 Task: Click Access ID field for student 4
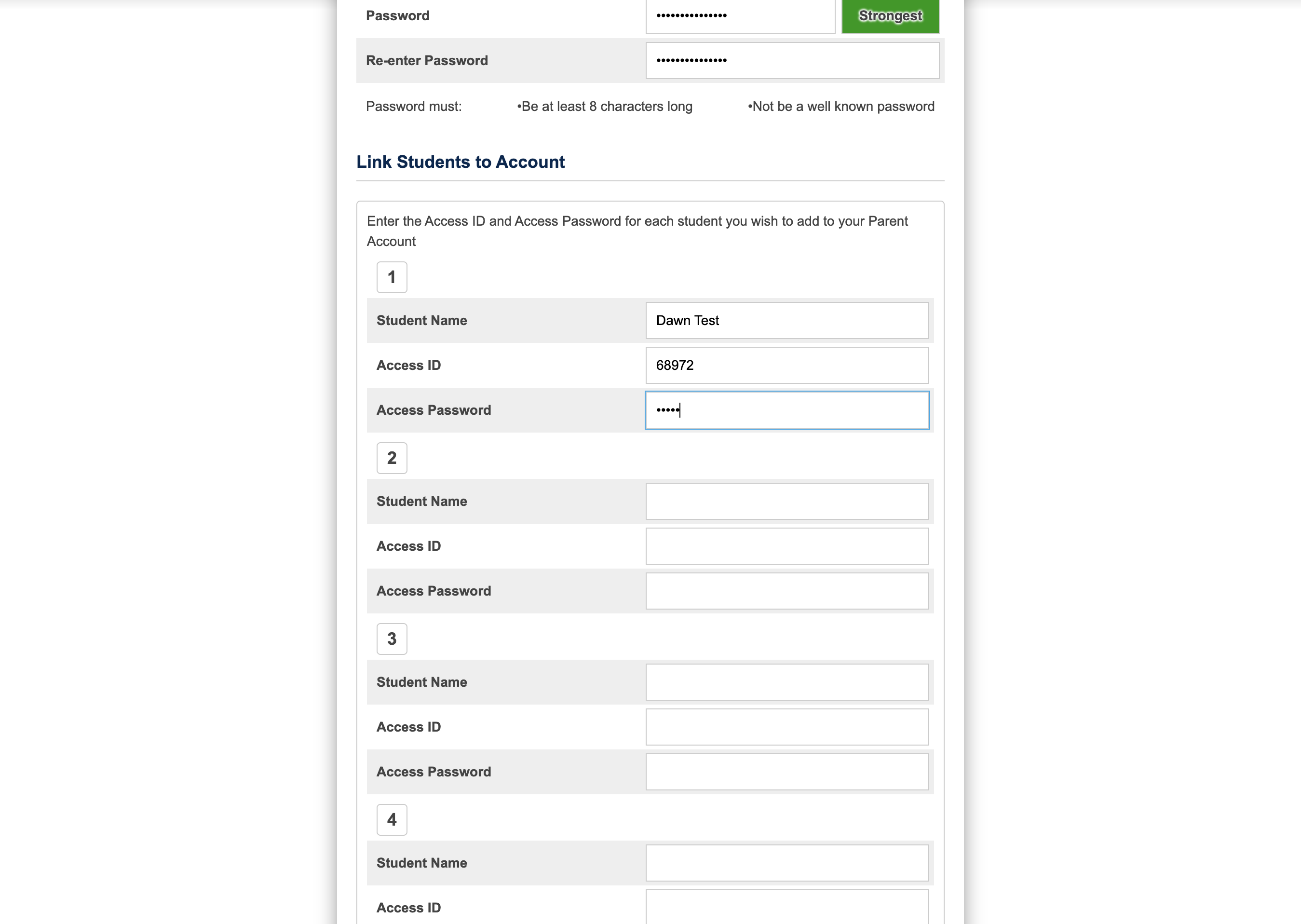[x=787, y=908]
